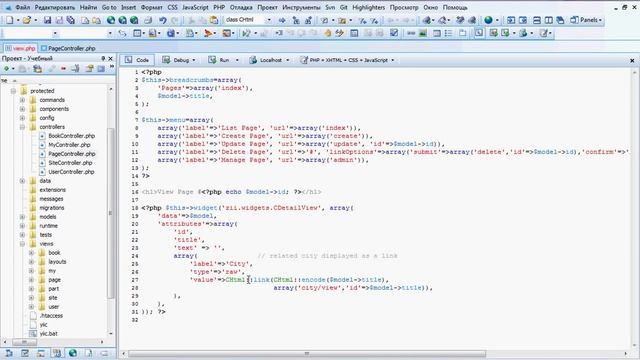Expand the commands folder

[22, 100]
